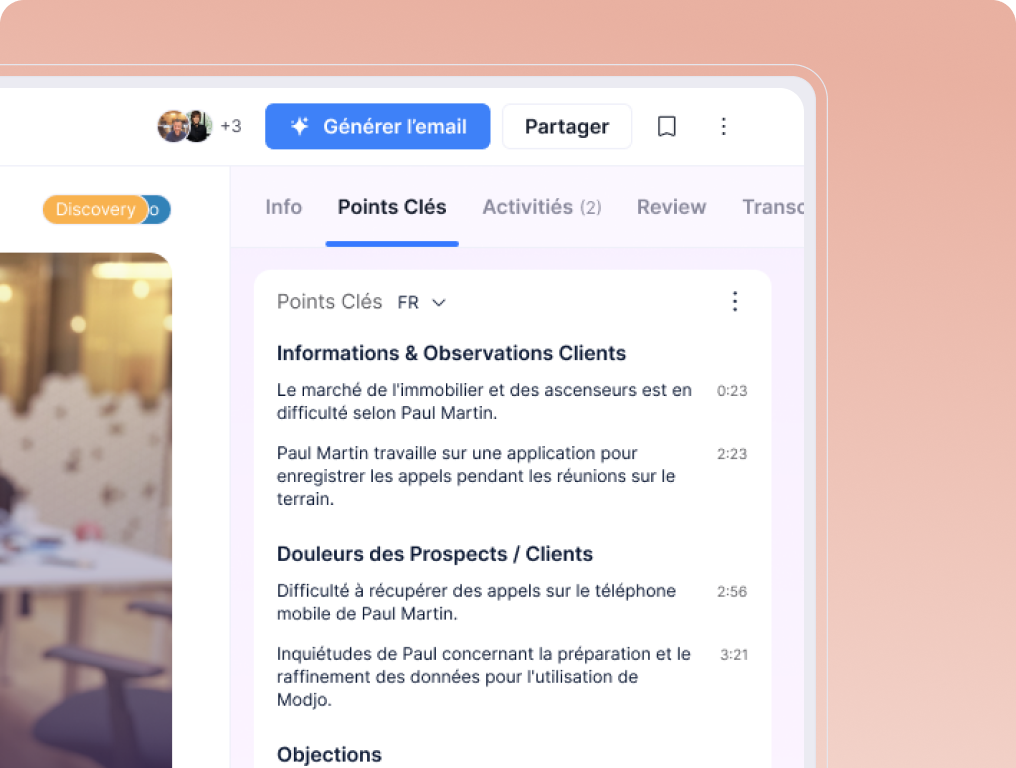Viewport: 1016px width, 768px height.
Task: Select the 'Paul Martin travaille sur une application' point
Action: pos(476,476)
